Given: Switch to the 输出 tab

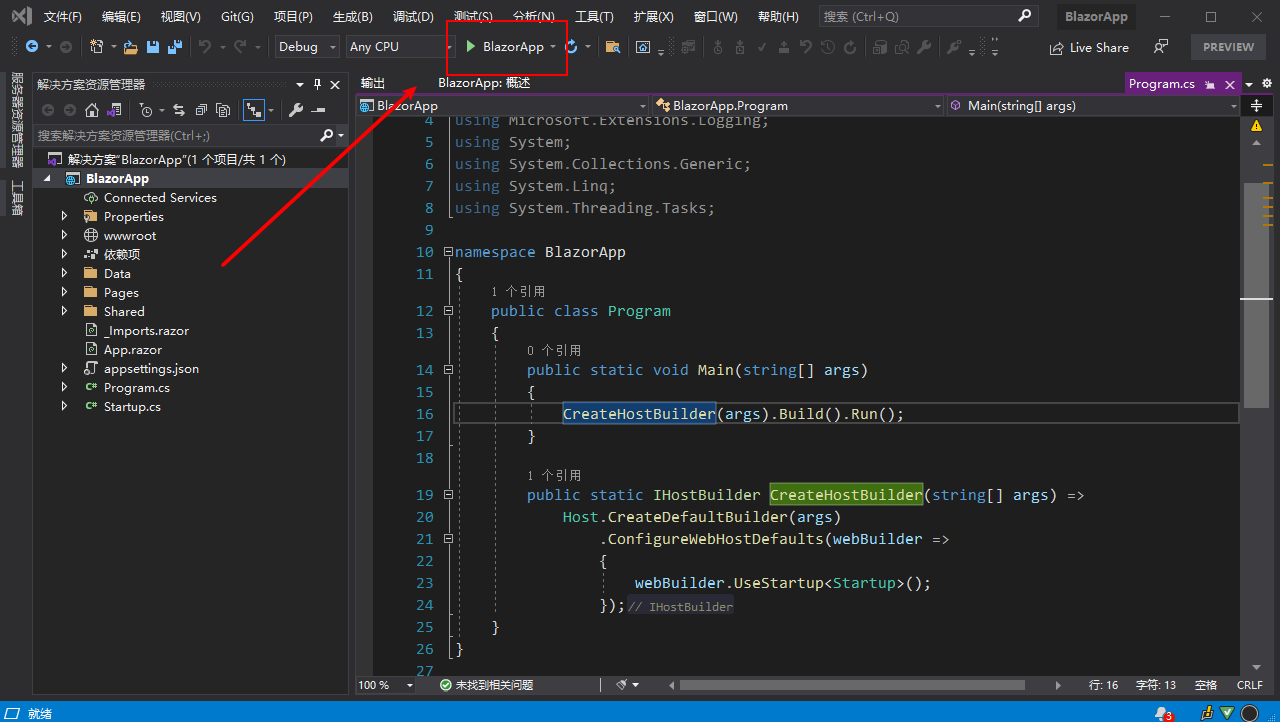Looking at the screenshot, I should point(373,83).
